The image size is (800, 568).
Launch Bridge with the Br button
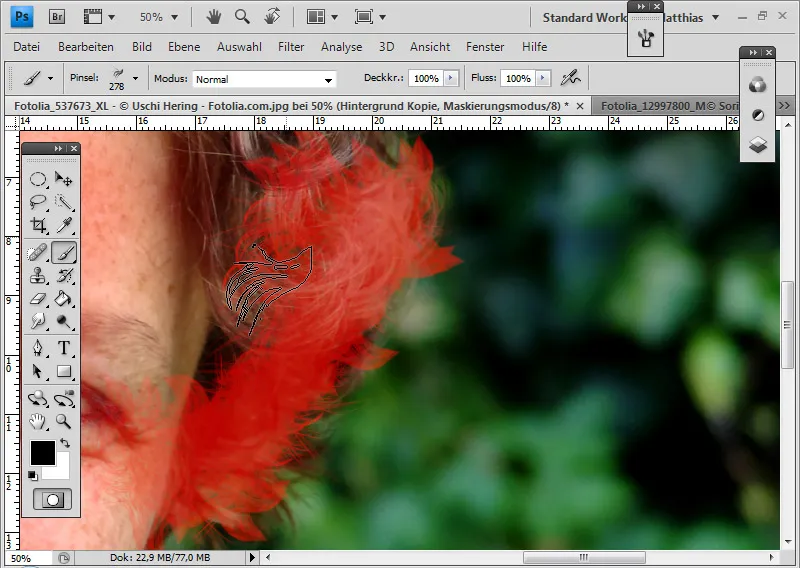tap(57, 17)
